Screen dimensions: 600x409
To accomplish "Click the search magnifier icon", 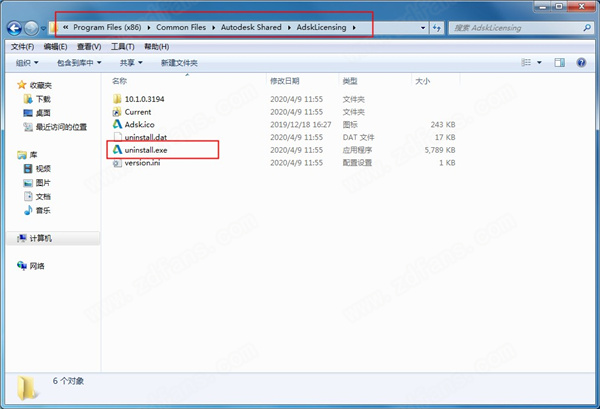I will 587,28.
